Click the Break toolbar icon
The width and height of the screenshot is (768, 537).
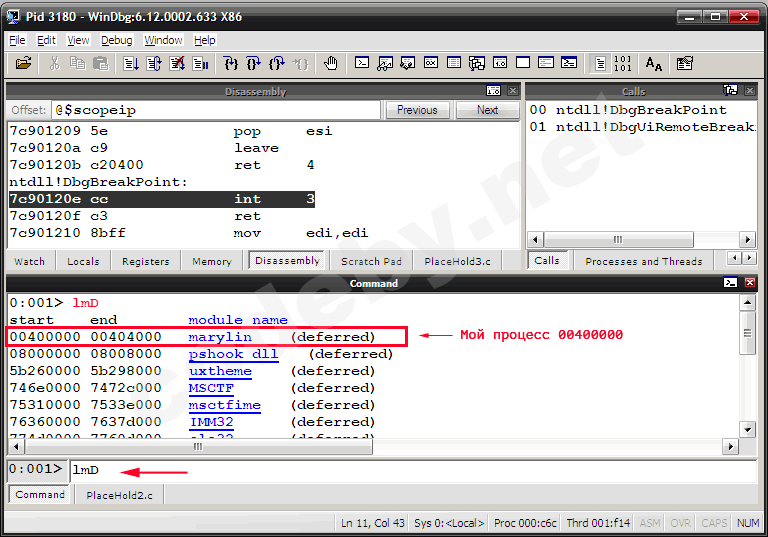pyautogui.click(x=200, y=63)
